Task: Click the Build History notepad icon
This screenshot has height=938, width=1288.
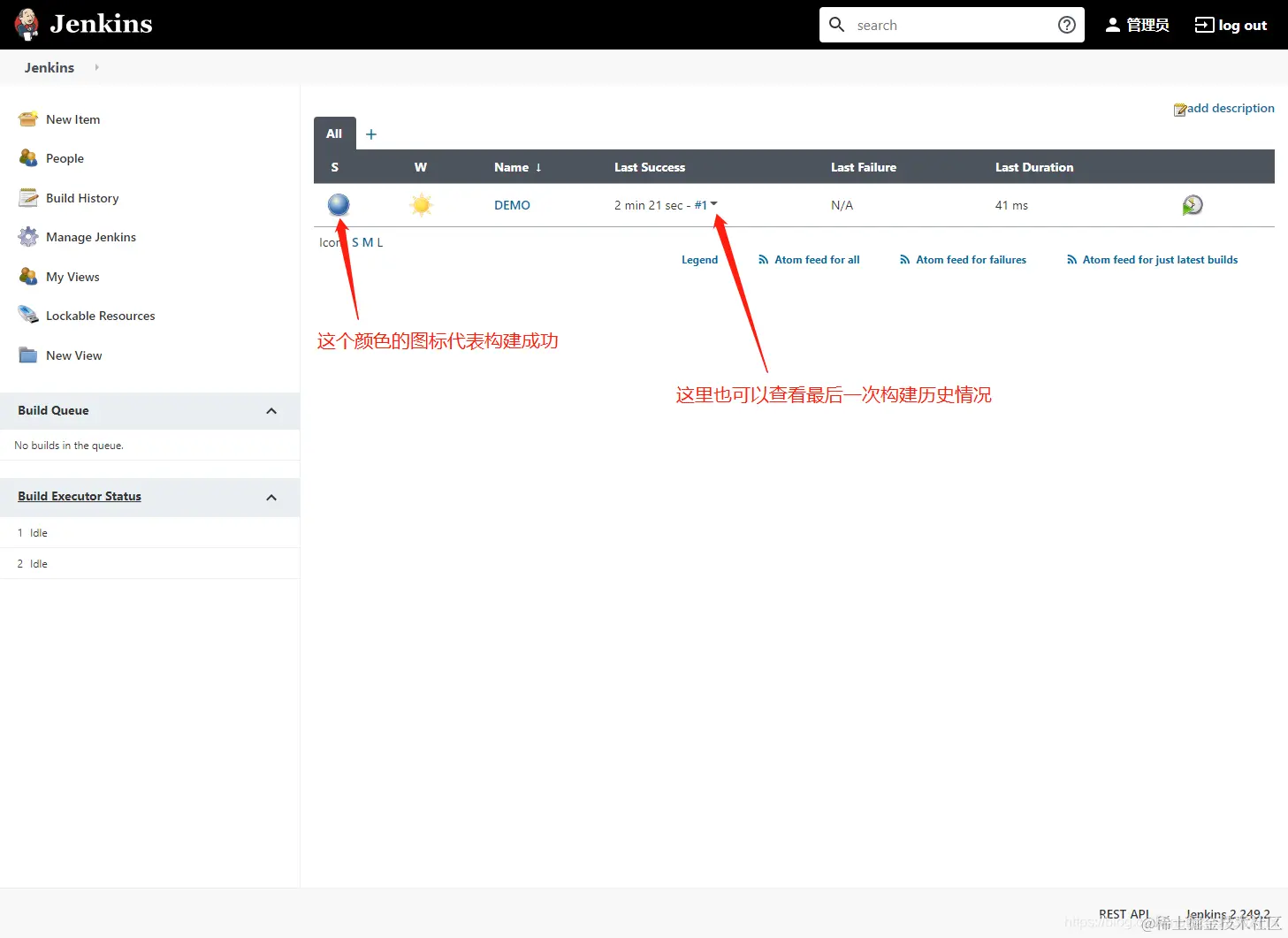Action: pyautogui.click(x=28, y=197)
